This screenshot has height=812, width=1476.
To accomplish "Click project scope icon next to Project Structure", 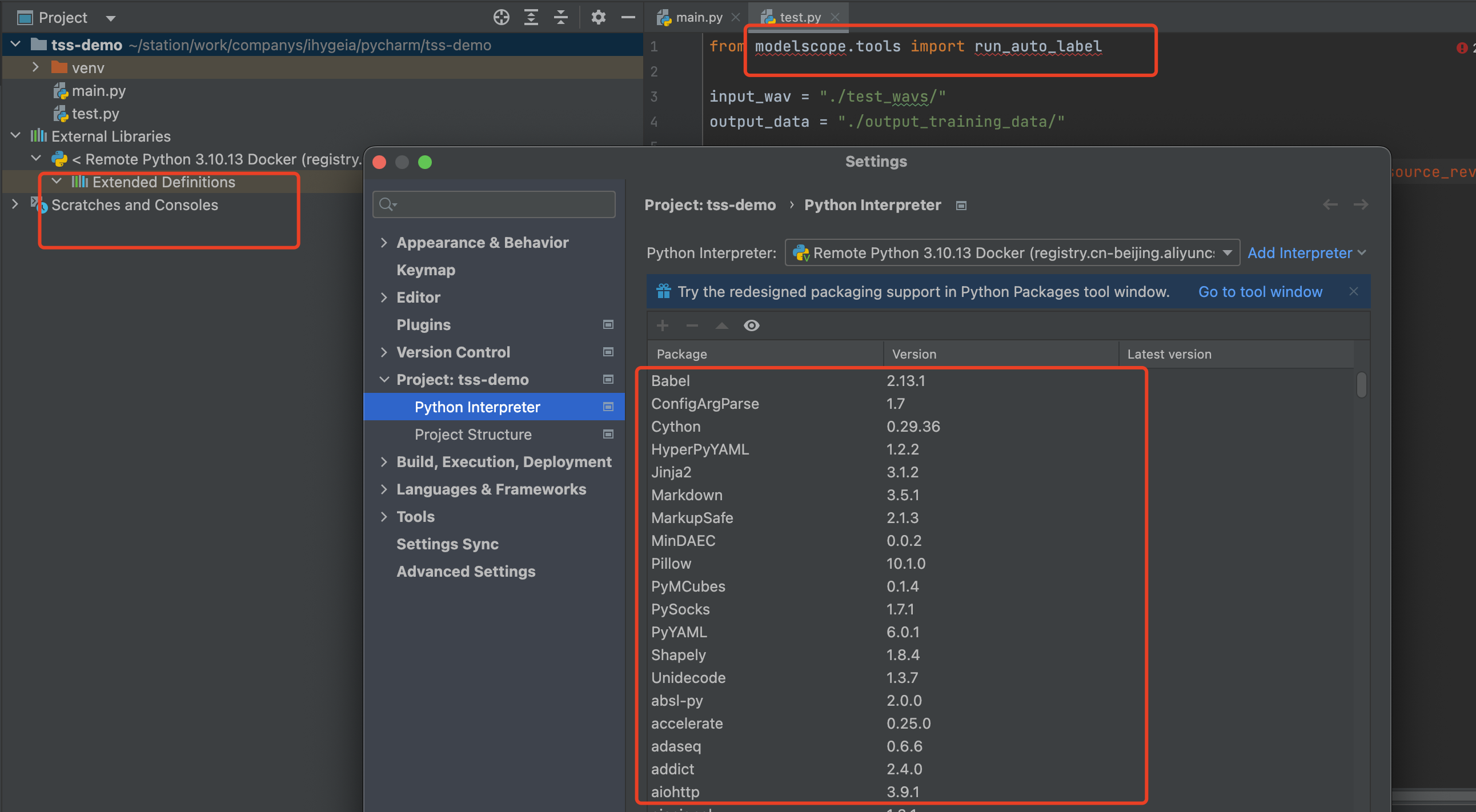I will point(608,434).
